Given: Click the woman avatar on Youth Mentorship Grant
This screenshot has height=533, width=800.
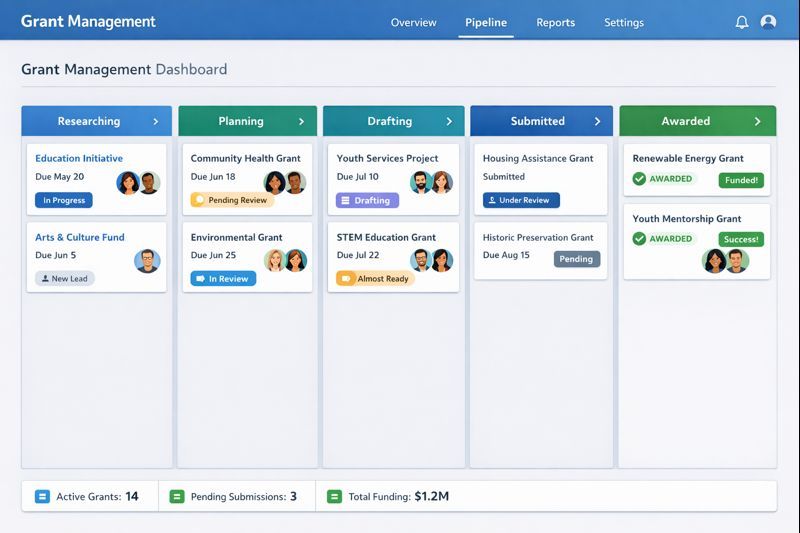Looking at the screenshot, I should (714, 261).
